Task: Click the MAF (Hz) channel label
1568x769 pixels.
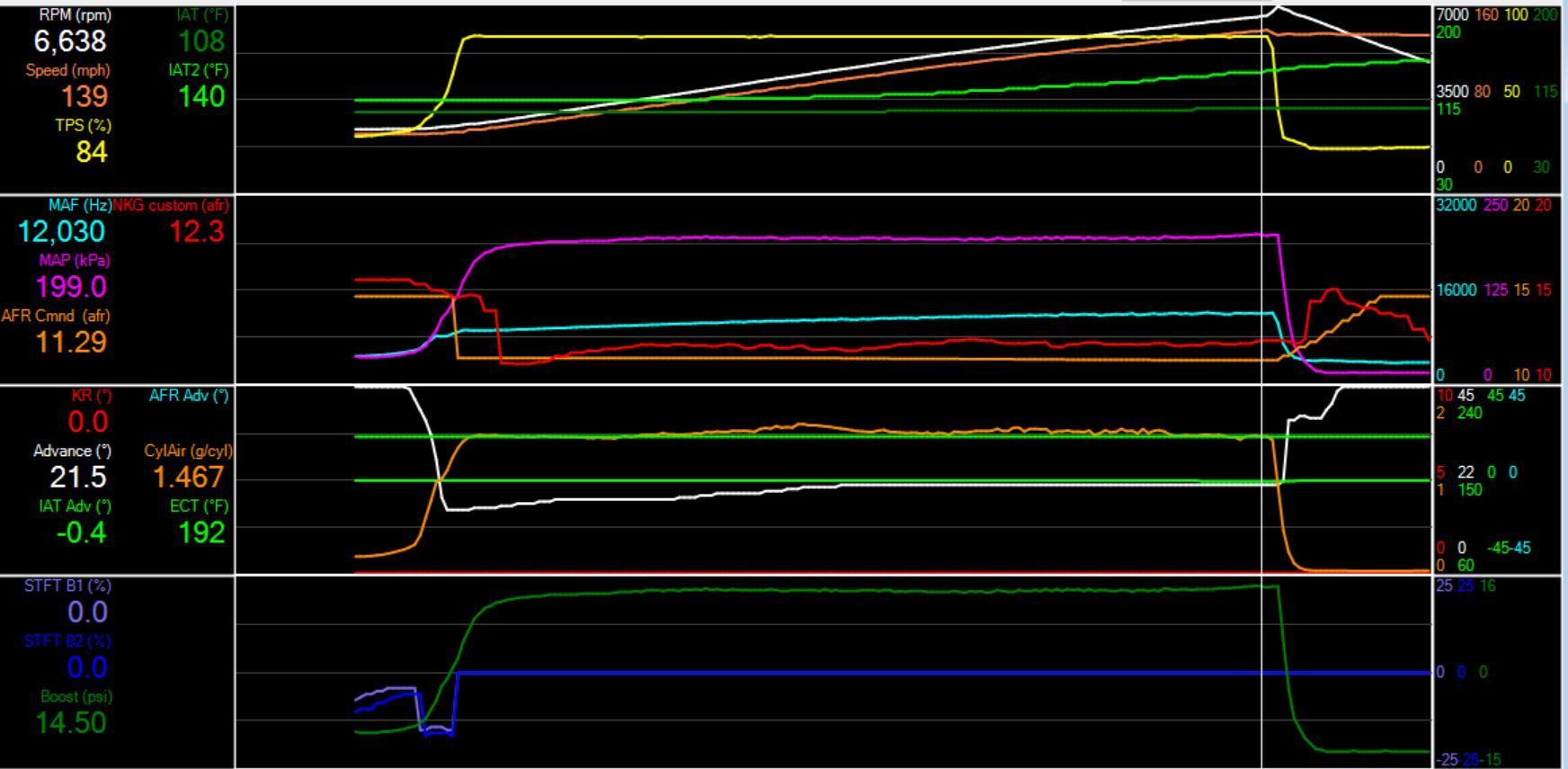Action: pos(78,205)
